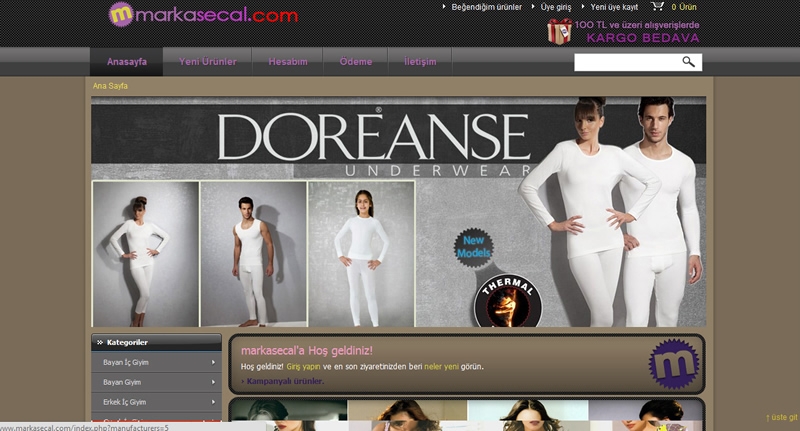Click the purple m badge in welcome box
Image resolution: width=800 pixels, height=431 pixels.
coord(673,364)
